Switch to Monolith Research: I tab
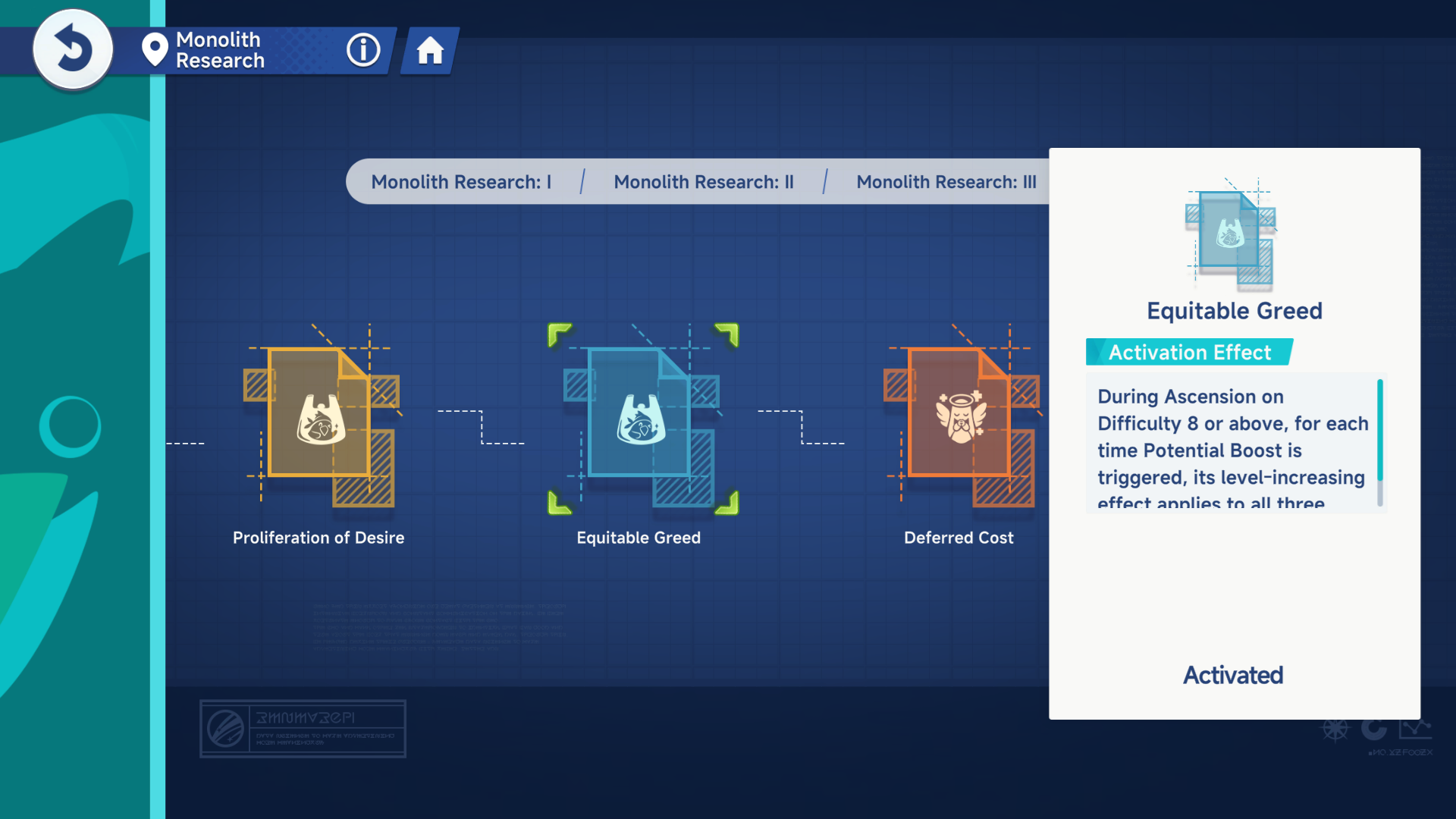 tap(461, 182)
